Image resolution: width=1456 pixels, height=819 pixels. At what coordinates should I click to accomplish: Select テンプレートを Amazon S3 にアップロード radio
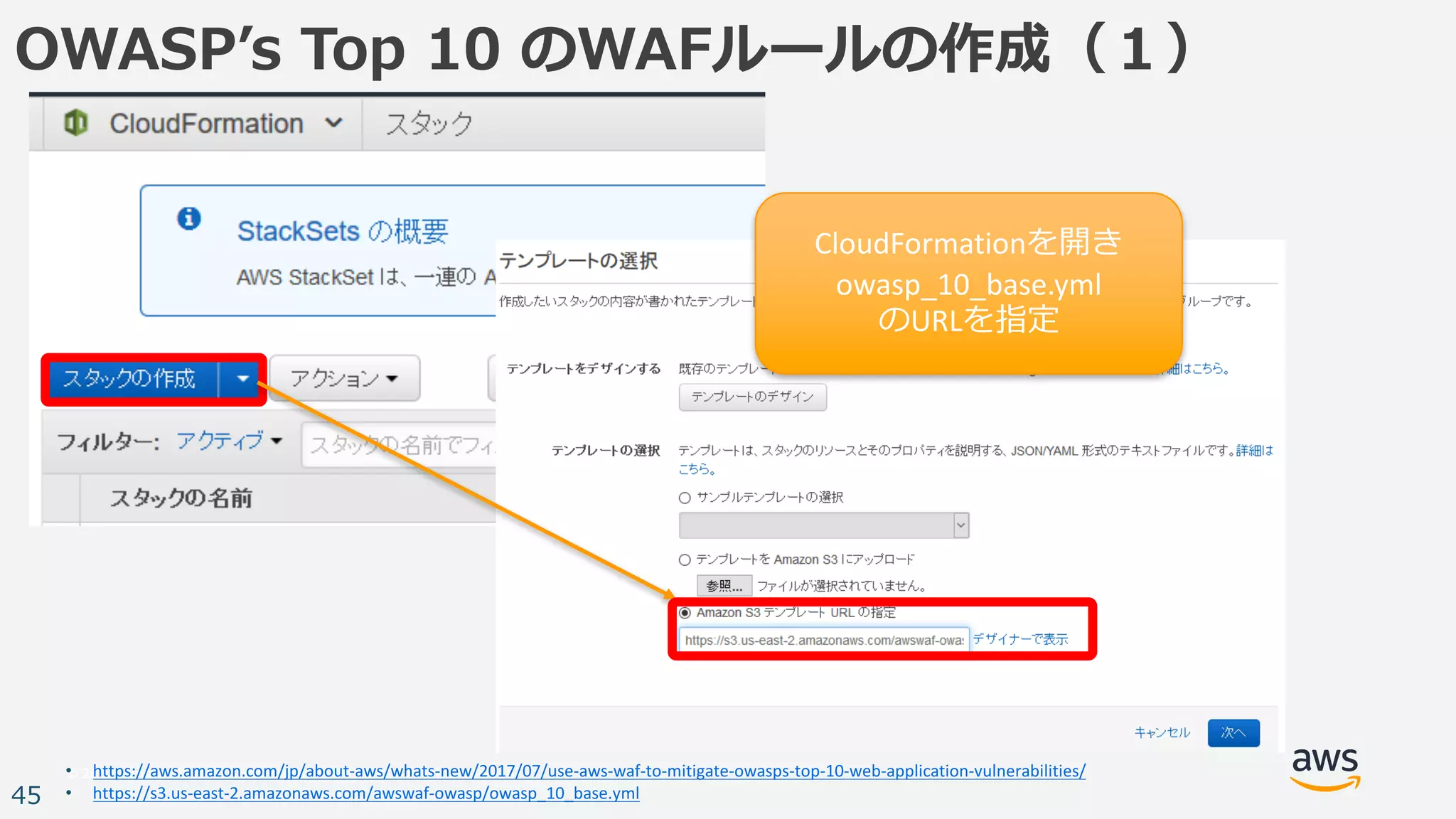click(x=685, y=560)
